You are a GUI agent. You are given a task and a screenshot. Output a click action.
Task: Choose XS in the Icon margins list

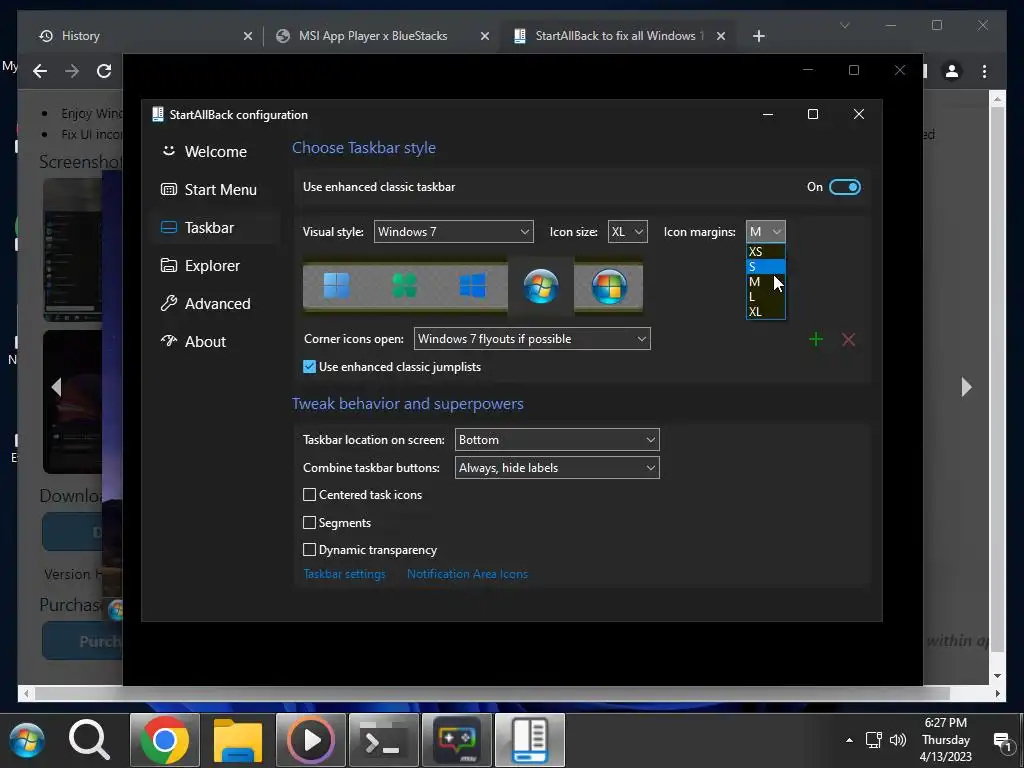[765, 251]
